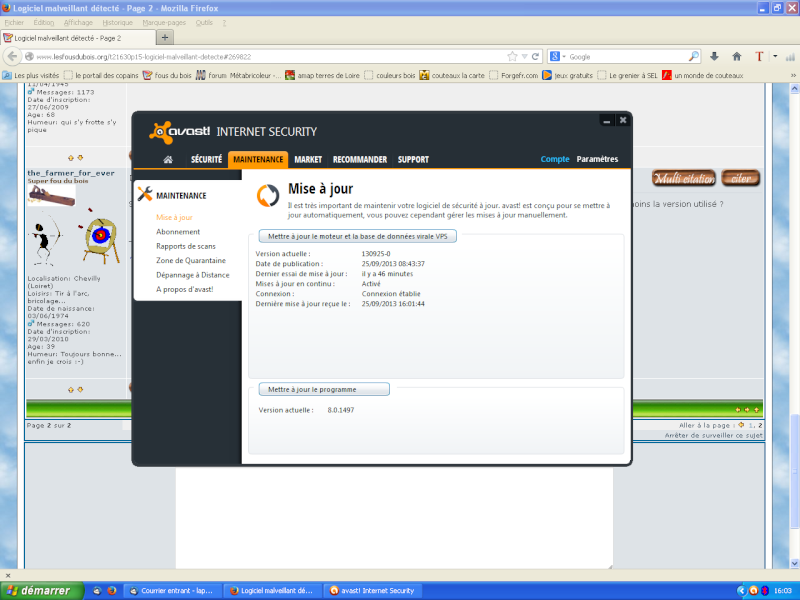Click the démarrer Start button
Screen dimensions: 800x600
[41, 590]
